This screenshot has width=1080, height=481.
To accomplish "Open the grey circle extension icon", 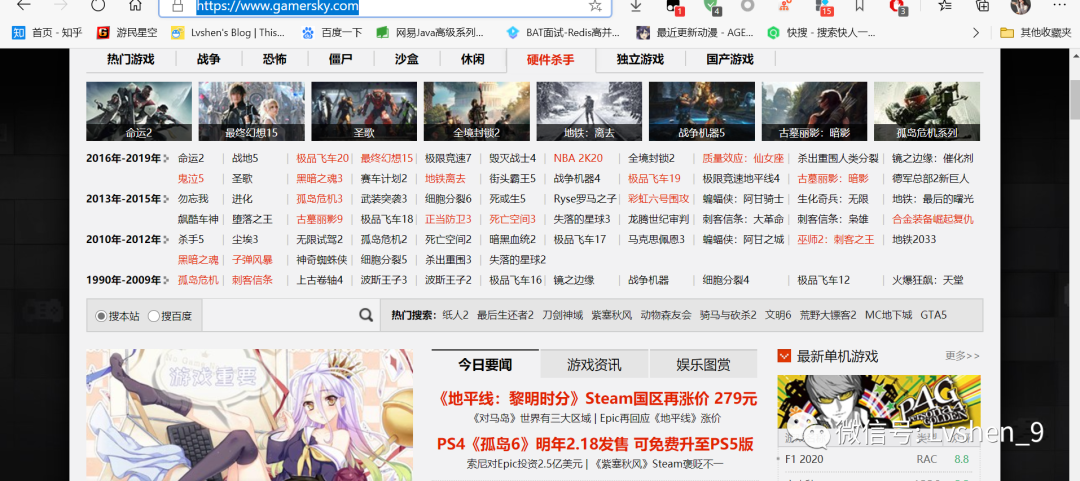I will pos(747,6).
